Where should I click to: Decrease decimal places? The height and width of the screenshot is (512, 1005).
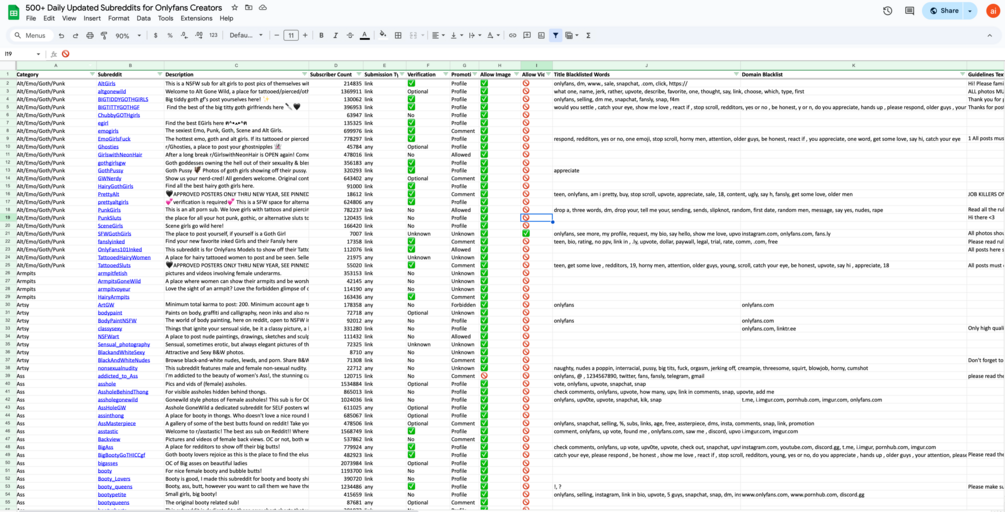pos(184,35)
